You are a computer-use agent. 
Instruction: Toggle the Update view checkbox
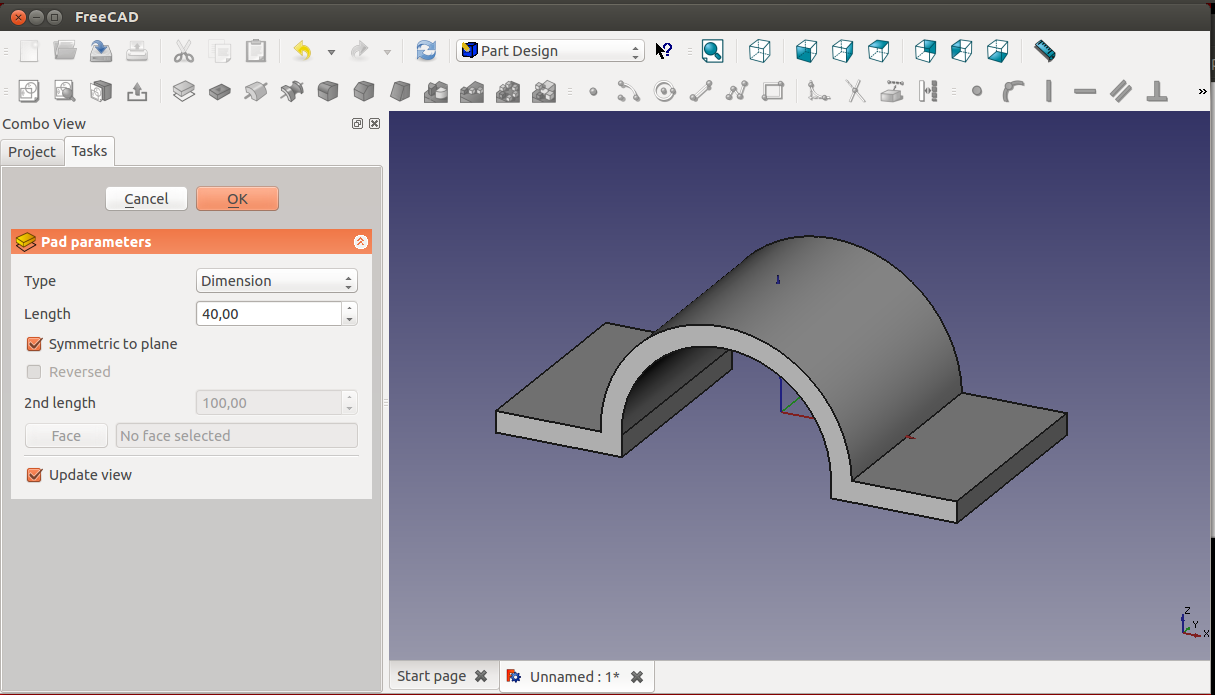pyautogui.click(x=35, y=475)
